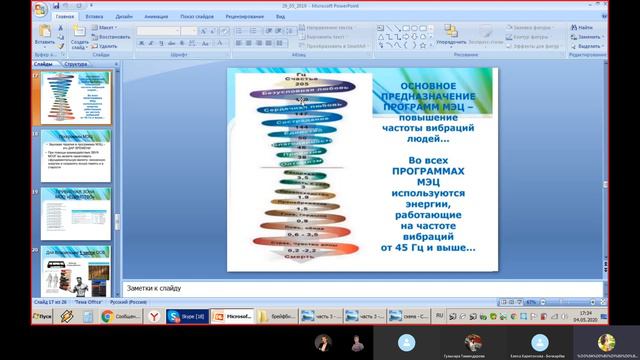The height and width of the screenshot is (360, 640).
Task: Open the Заменить dropdown arrow
Action: tap(603, 37)
